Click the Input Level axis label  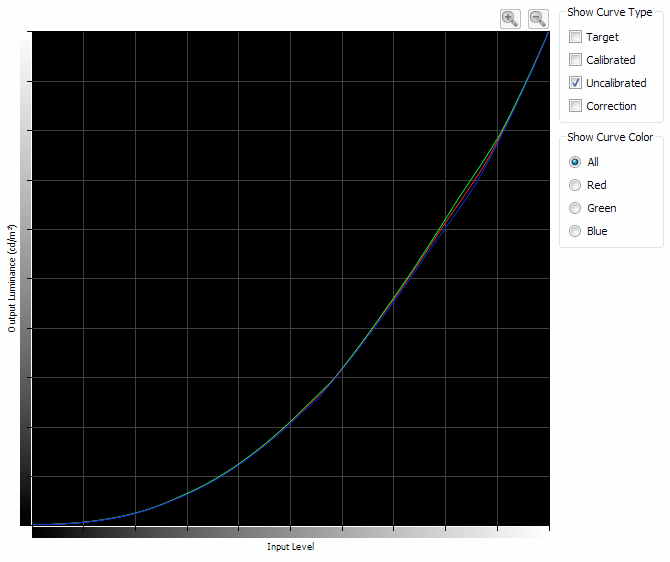[291, 547]
